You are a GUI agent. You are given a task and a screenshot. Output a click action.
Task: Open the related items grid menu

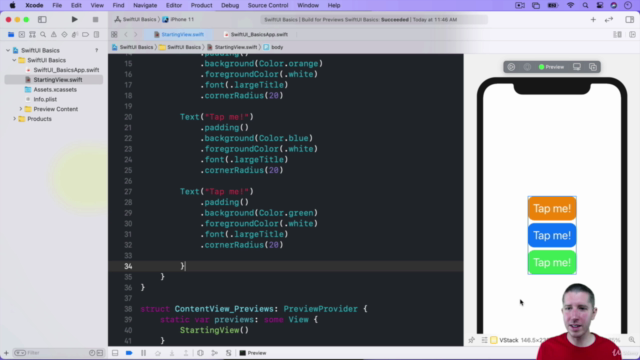[x=114, y=35]
